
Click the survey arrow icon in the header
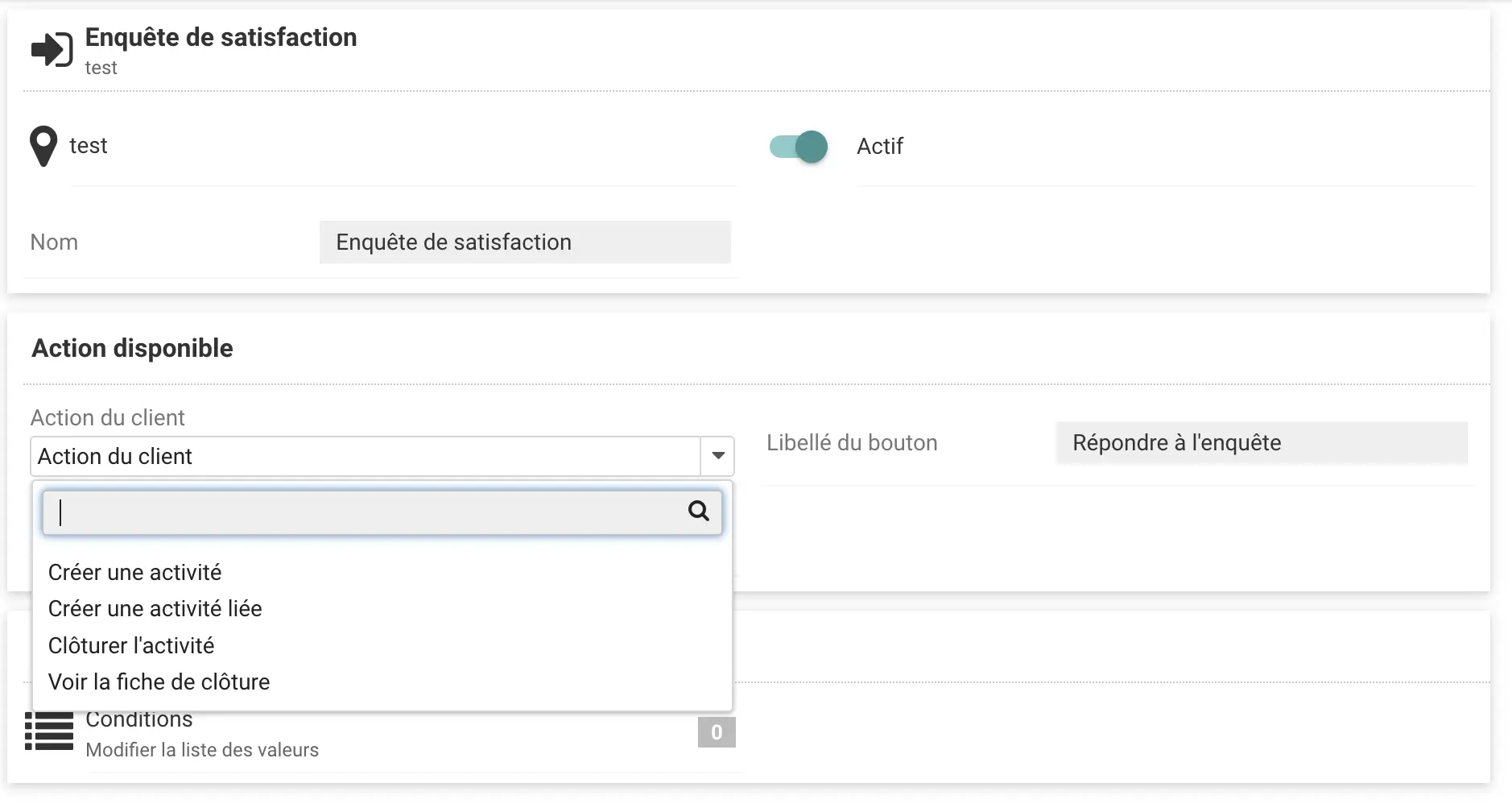pos(52,50)
